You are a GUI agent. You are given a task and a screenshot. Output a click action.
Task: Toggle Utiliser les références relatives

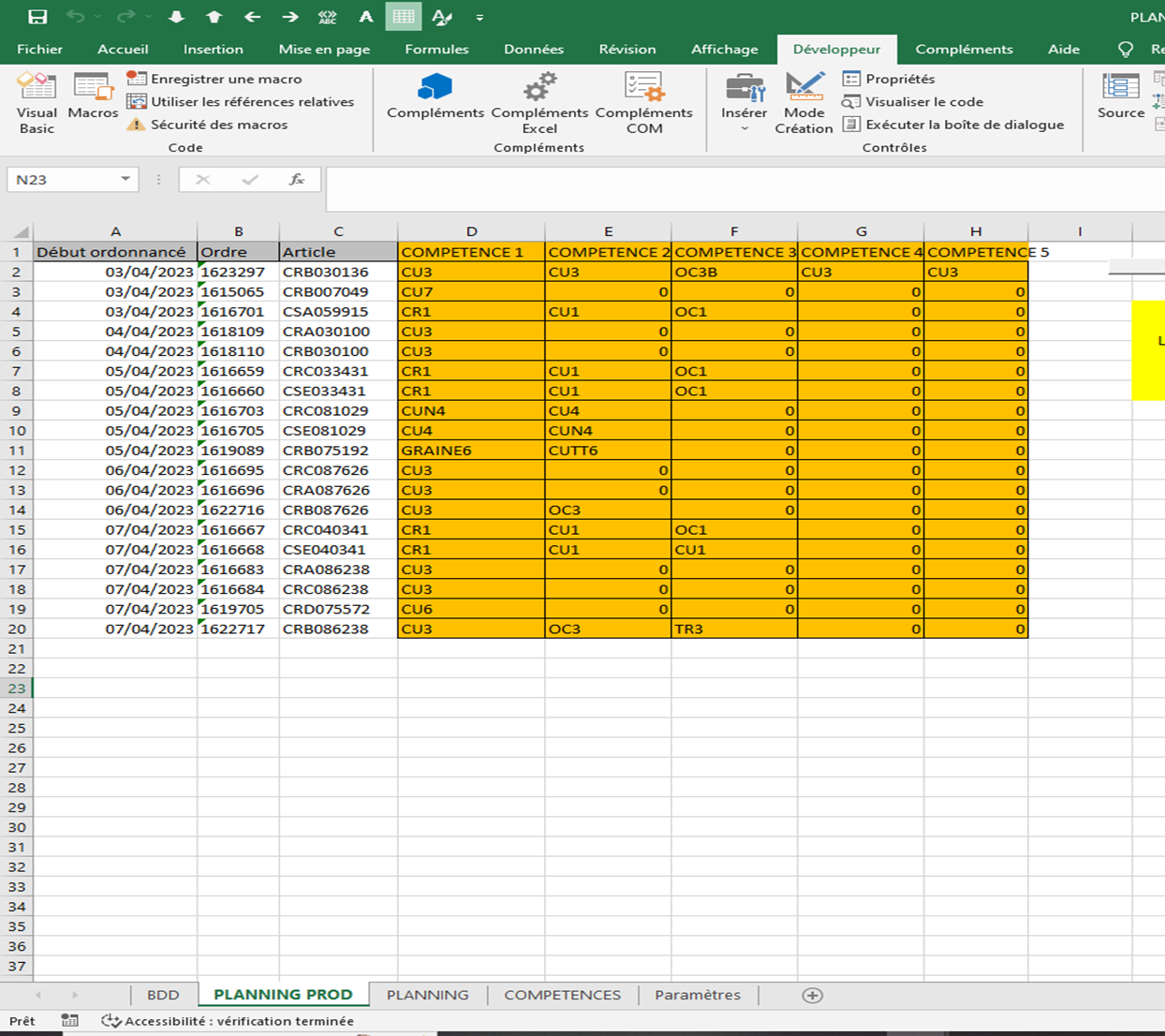[242, 101]
